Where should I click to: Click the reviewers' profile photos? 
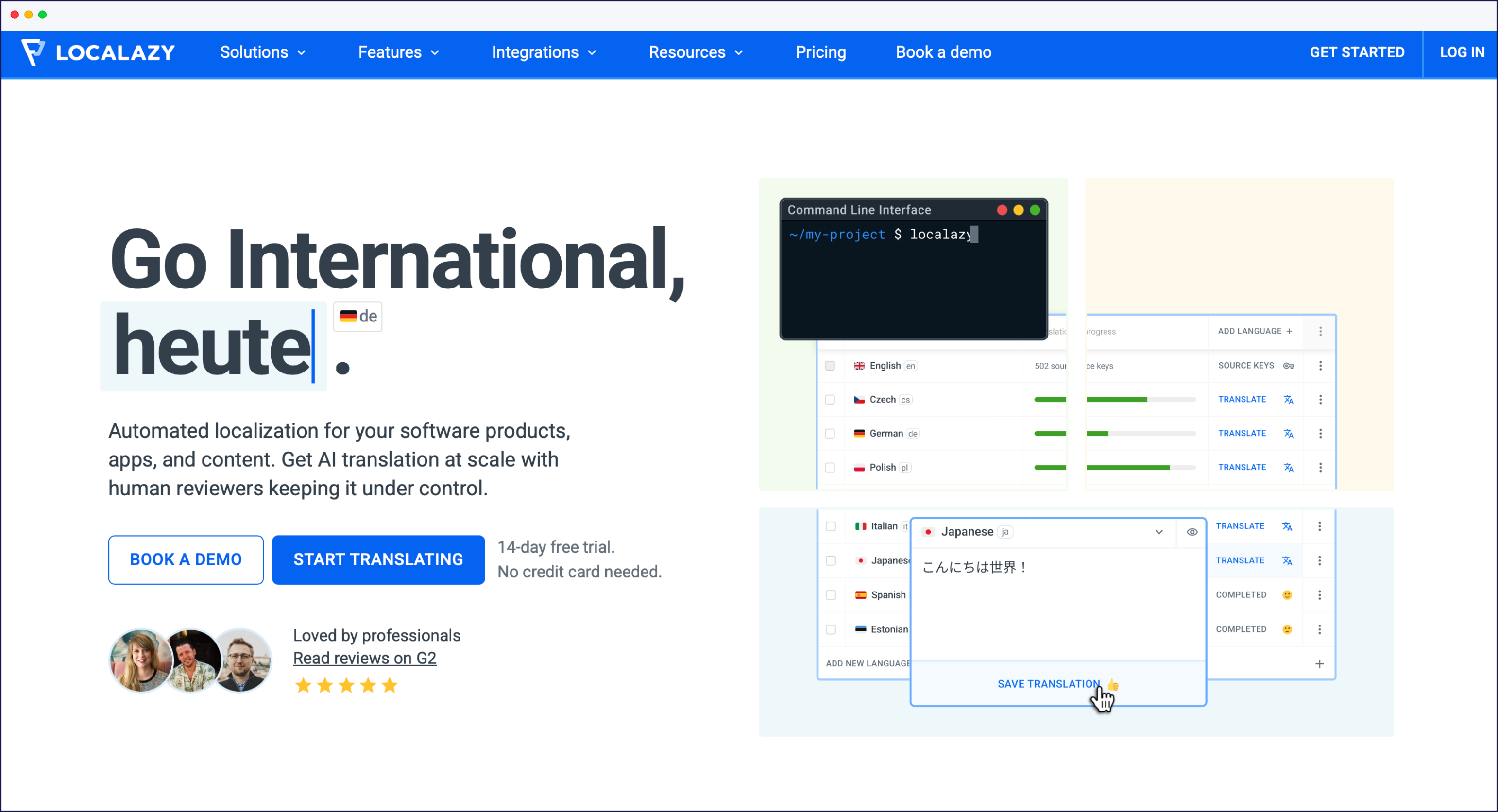tap(190, 660)
